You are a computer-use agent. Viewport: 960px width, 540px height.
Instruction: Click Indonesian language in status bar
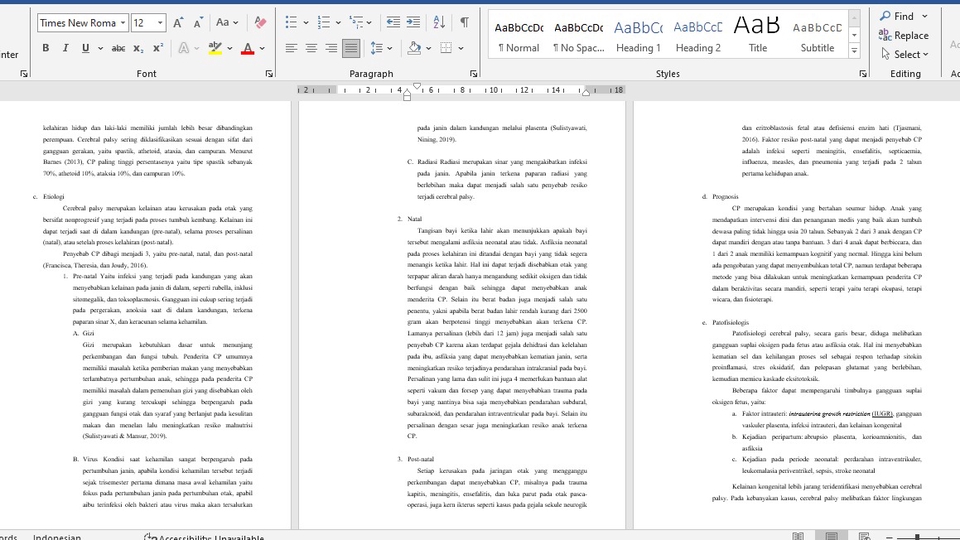tap(57, 537)
